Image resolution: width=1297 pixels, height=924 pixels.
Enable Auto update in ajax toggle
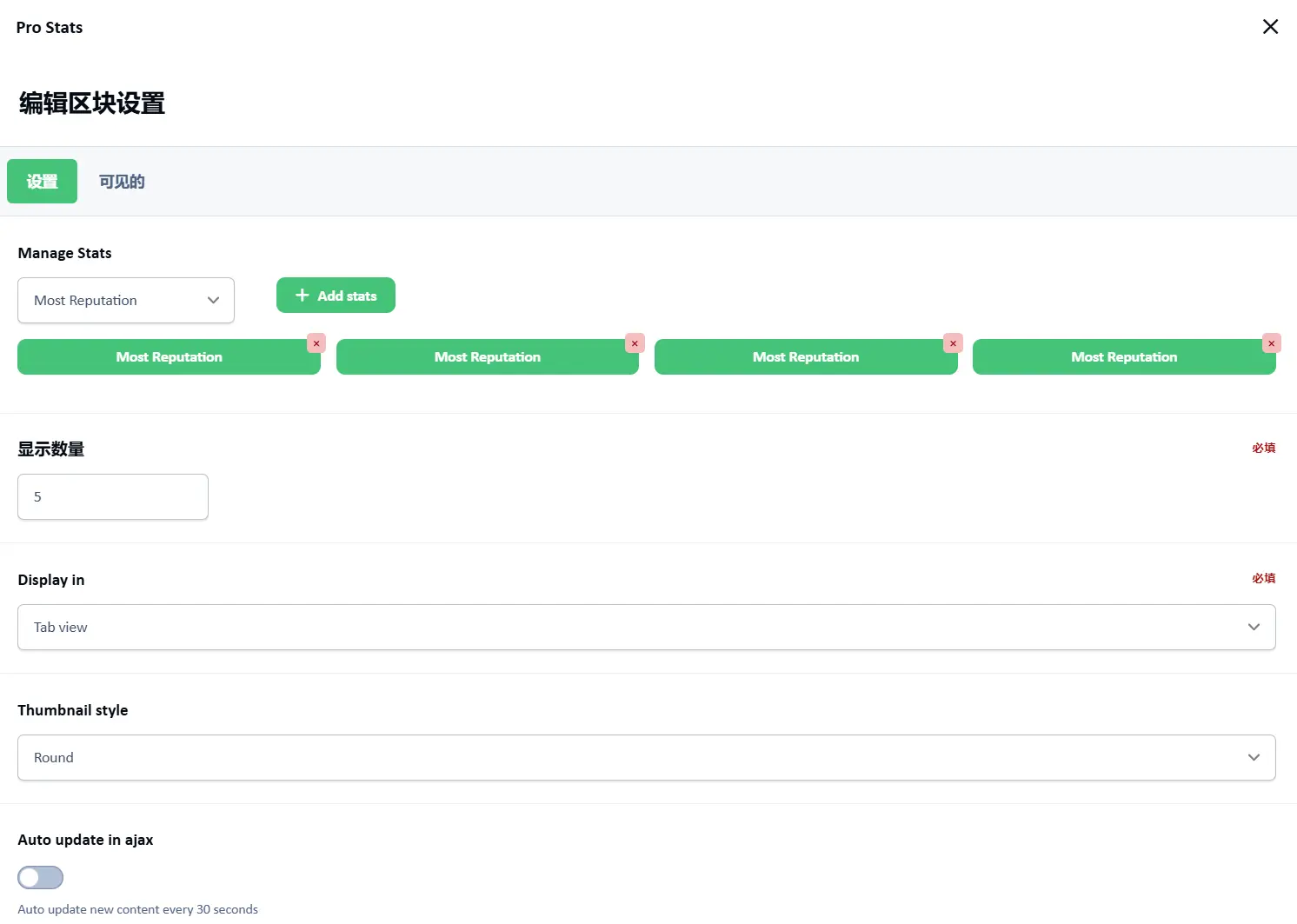pyautogui.click(x=41, y=877)
